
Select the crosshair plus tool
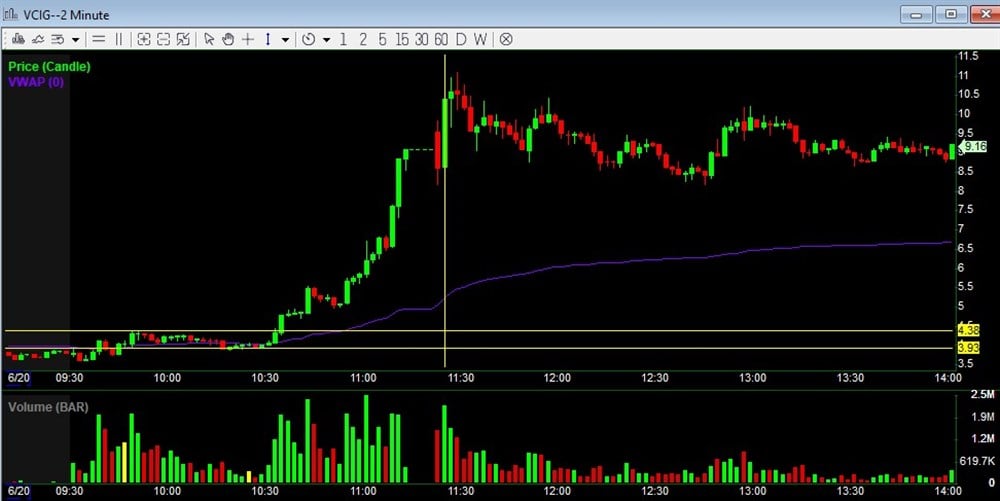(x=248, y=40)
